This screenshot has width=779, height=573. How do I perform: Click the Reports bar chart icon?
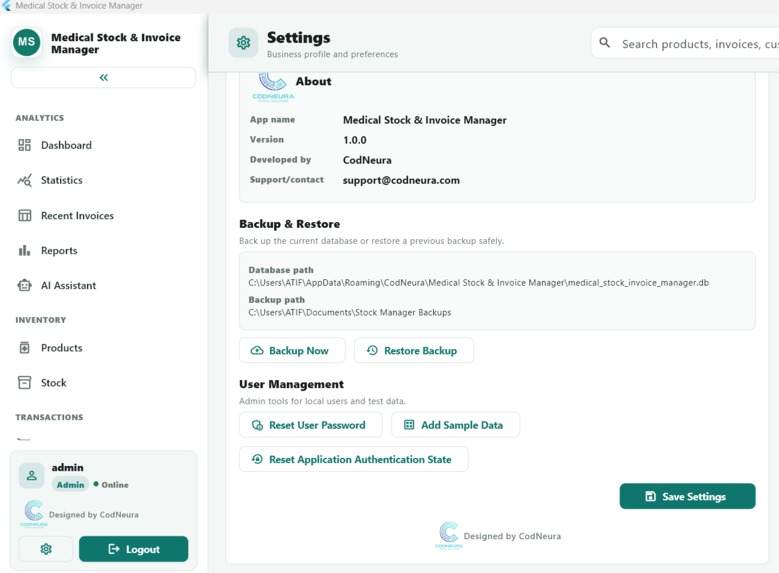pyautogui.click(x=24, y=250)
